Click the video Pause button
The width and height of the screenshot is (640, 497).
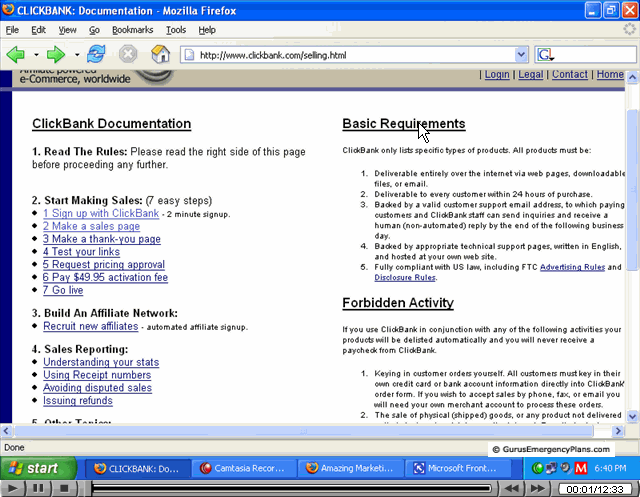point(38,488)
